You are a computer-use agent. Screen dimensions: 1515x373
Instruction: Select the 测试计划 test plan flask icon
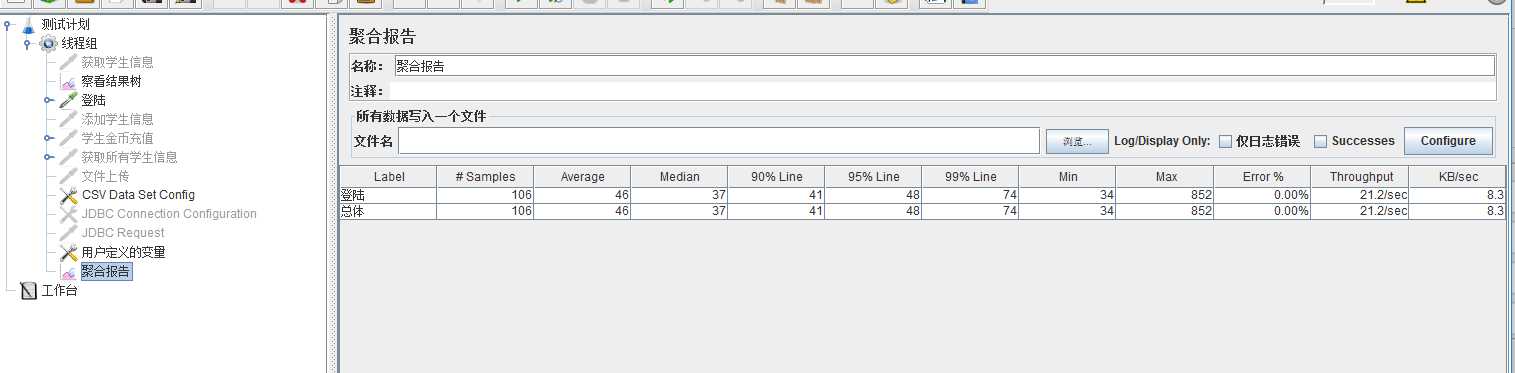28,24
